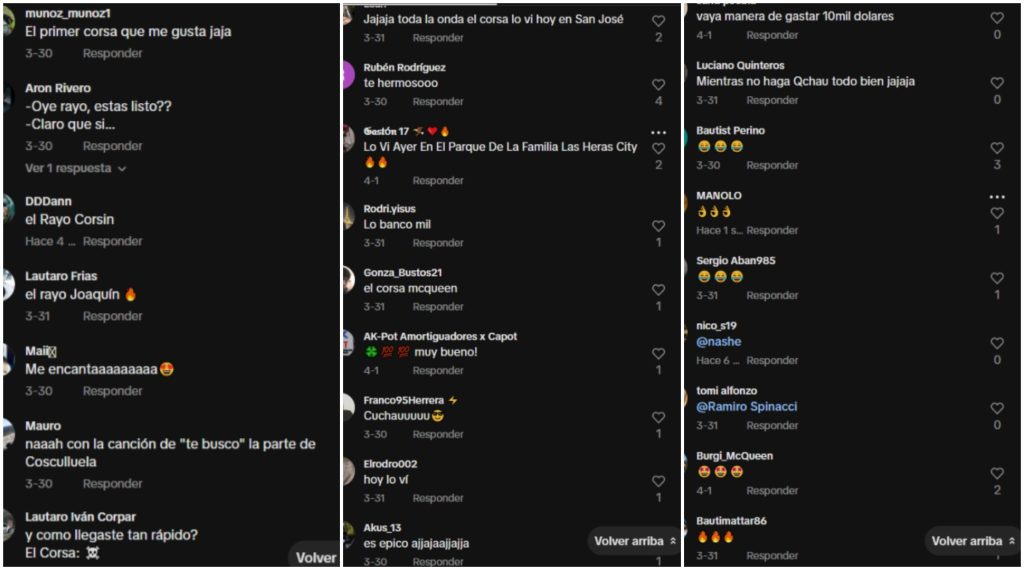Reply to Mauro's "te busco" comment

point(112,484)
